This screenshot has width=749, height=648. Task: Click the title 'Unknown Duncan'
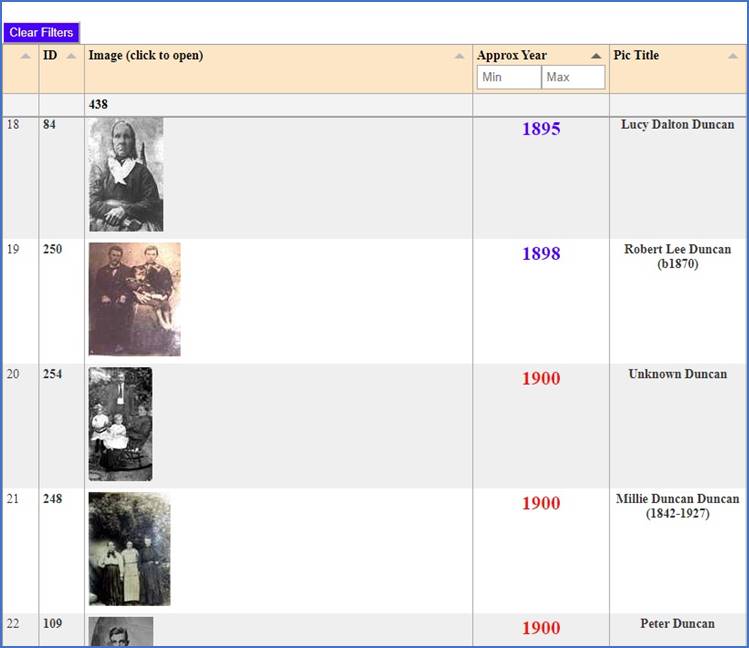tap(677, 374)
